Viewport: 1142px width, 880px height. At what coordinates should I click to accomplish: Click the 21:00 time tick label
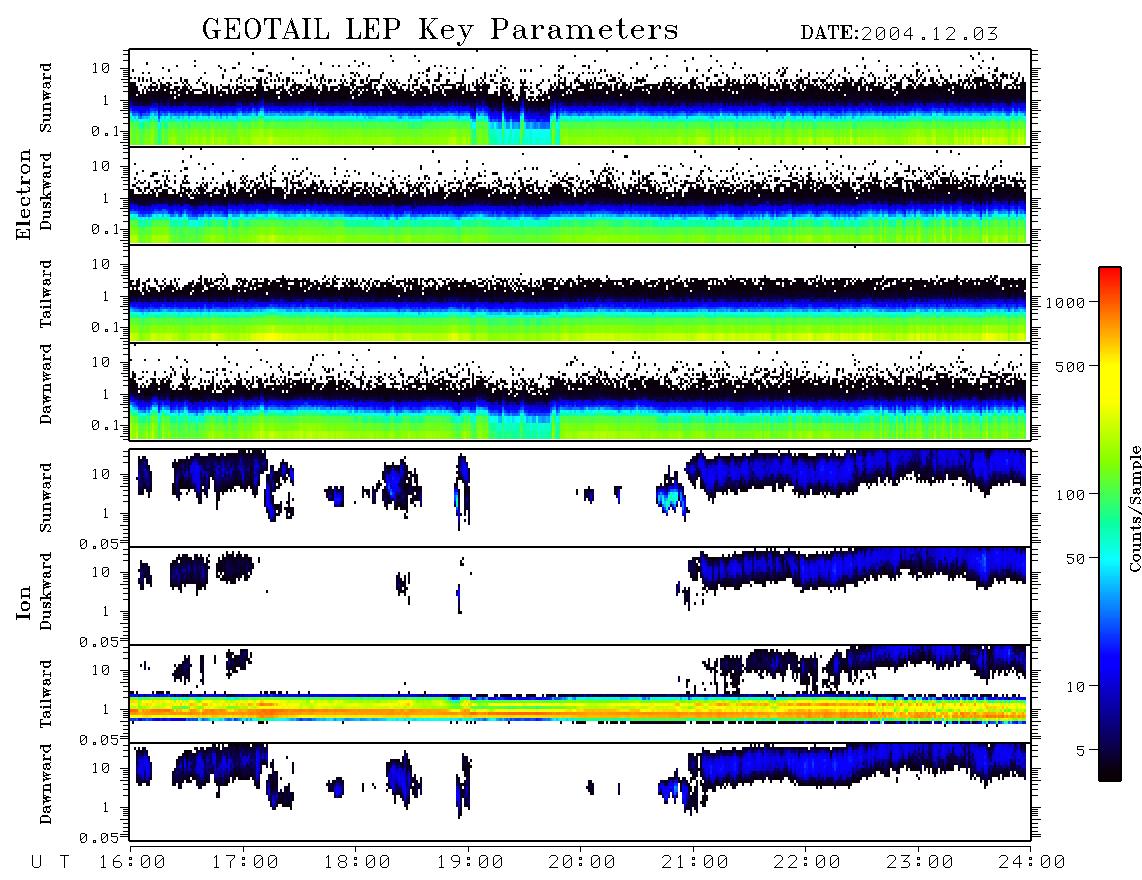pyautogui.click(x=695, y=863)
